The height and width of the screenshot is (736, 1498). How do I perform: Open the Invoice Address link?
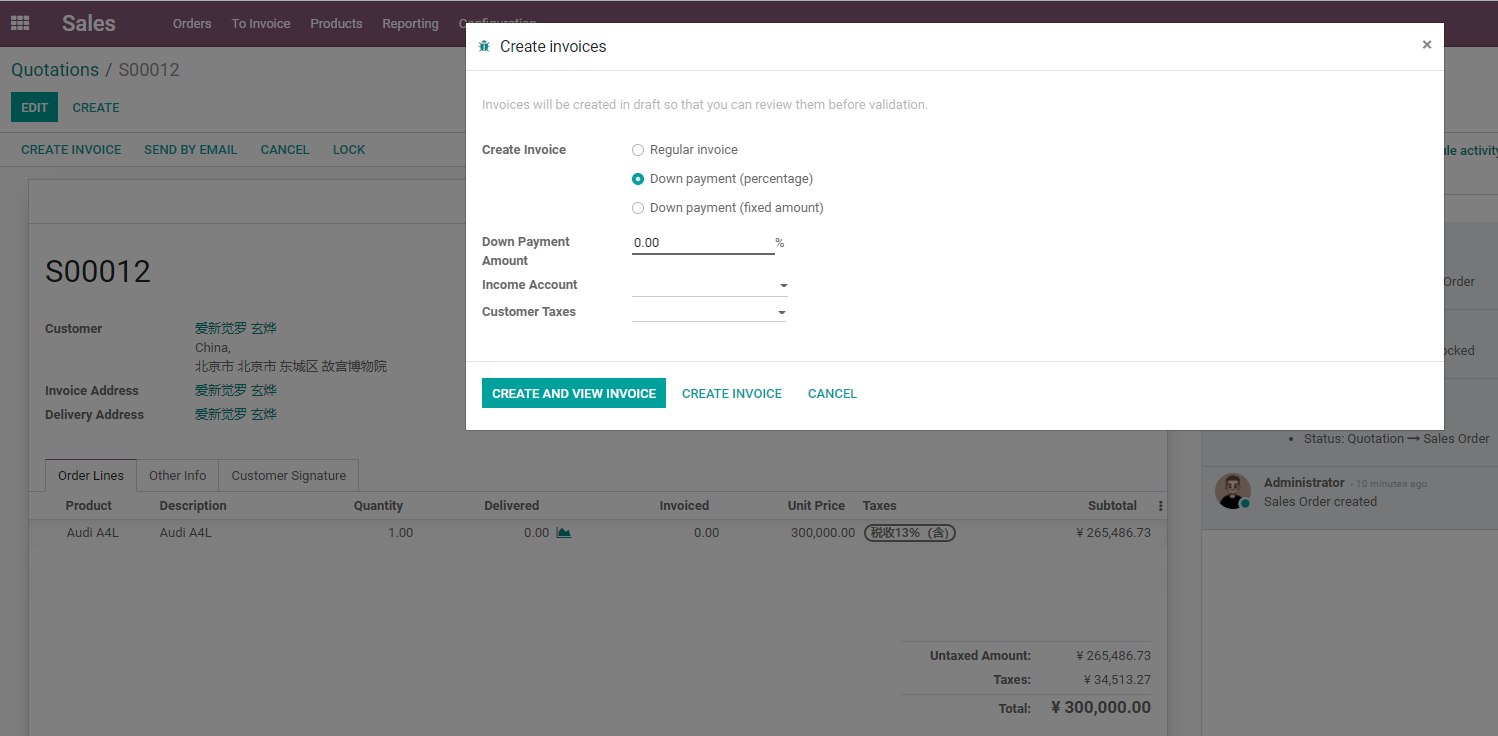(x=236, y=390)
